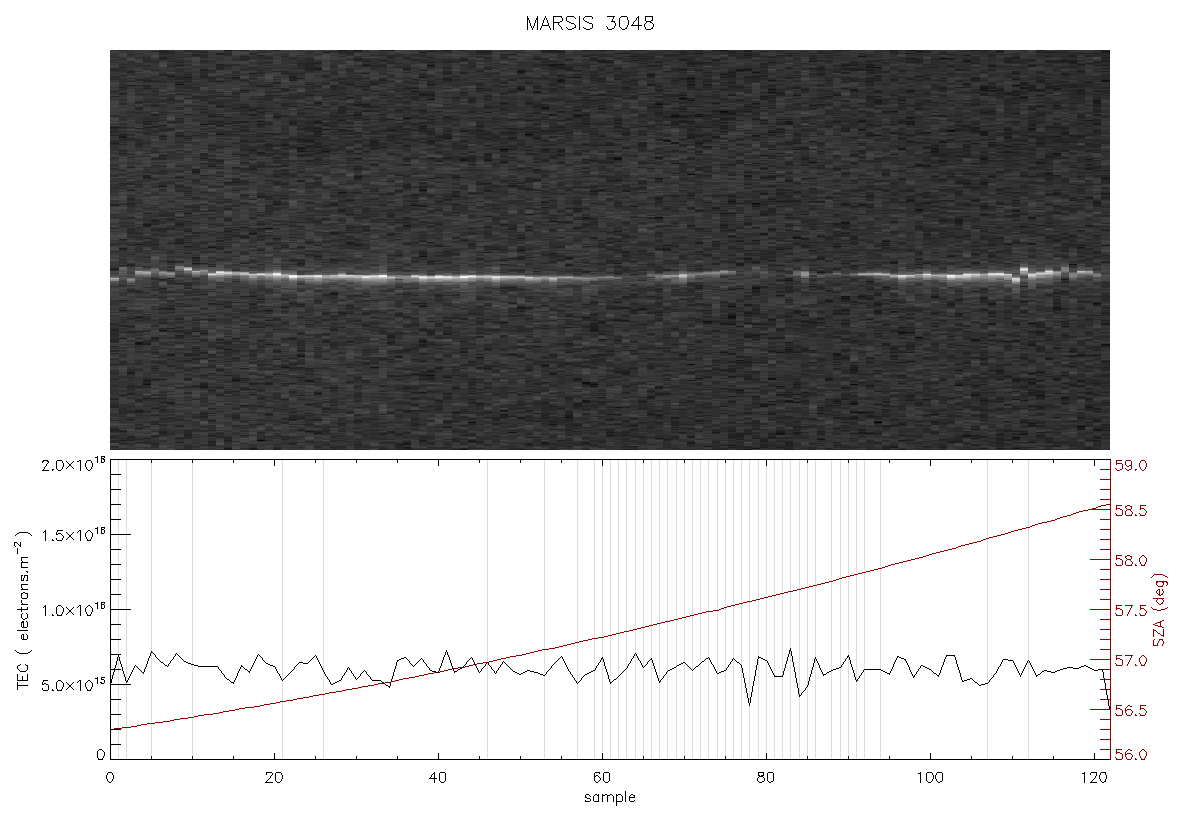Click the x-axis tick label 0

pyautogui.click(x=111, y=778)
